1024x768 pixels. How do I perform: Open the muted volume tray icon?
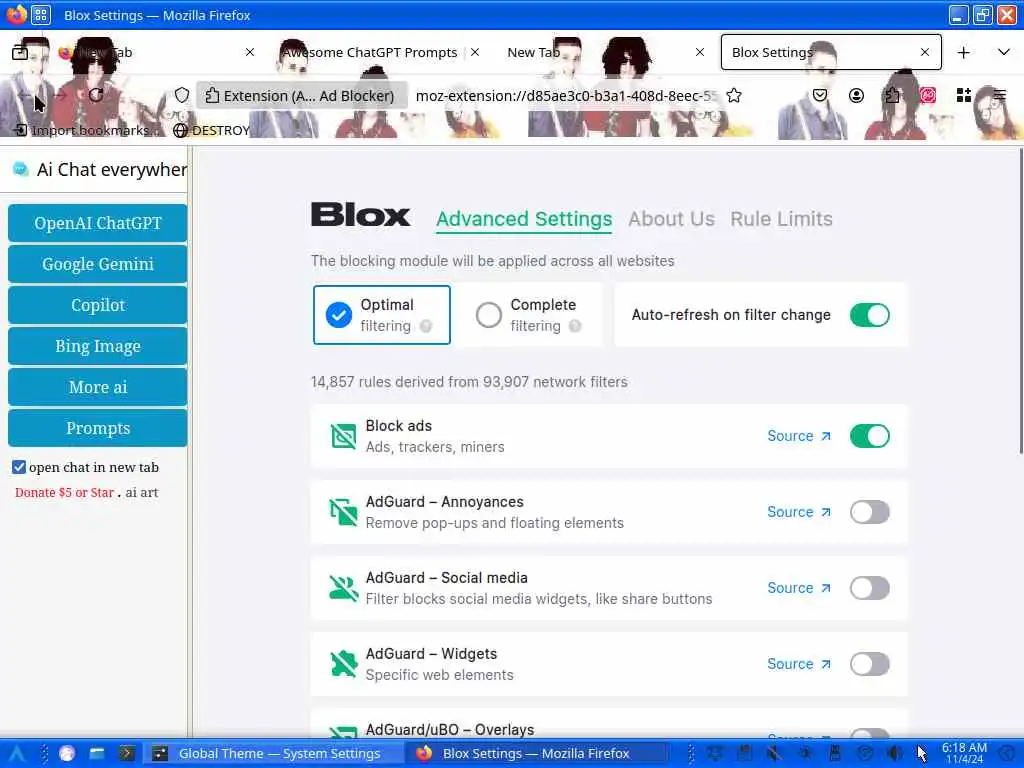pos(775,754)
